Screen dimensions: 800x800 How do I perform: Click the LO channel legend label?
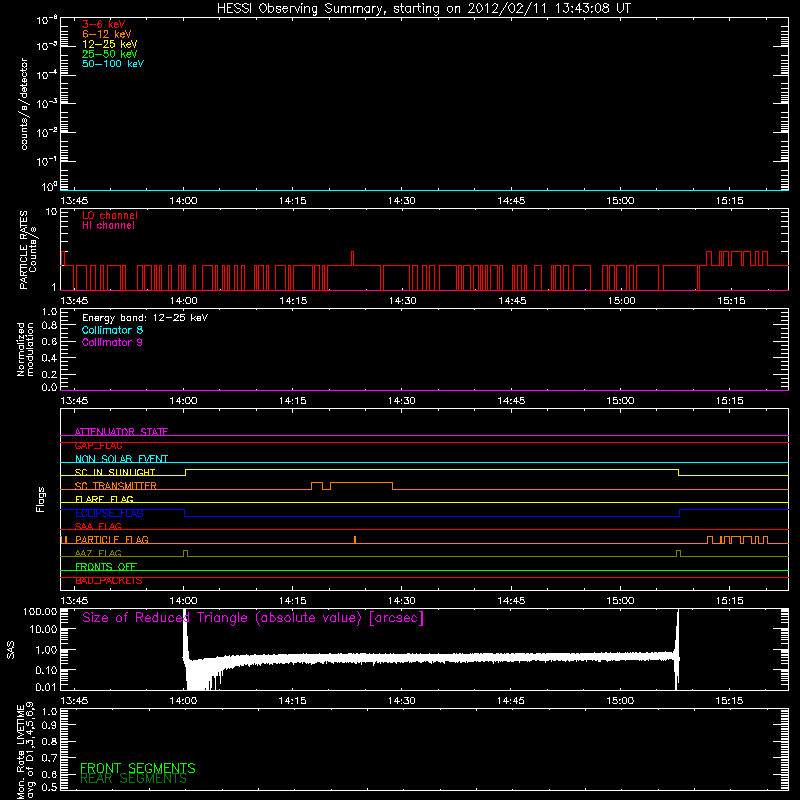(x=110, y=215)
